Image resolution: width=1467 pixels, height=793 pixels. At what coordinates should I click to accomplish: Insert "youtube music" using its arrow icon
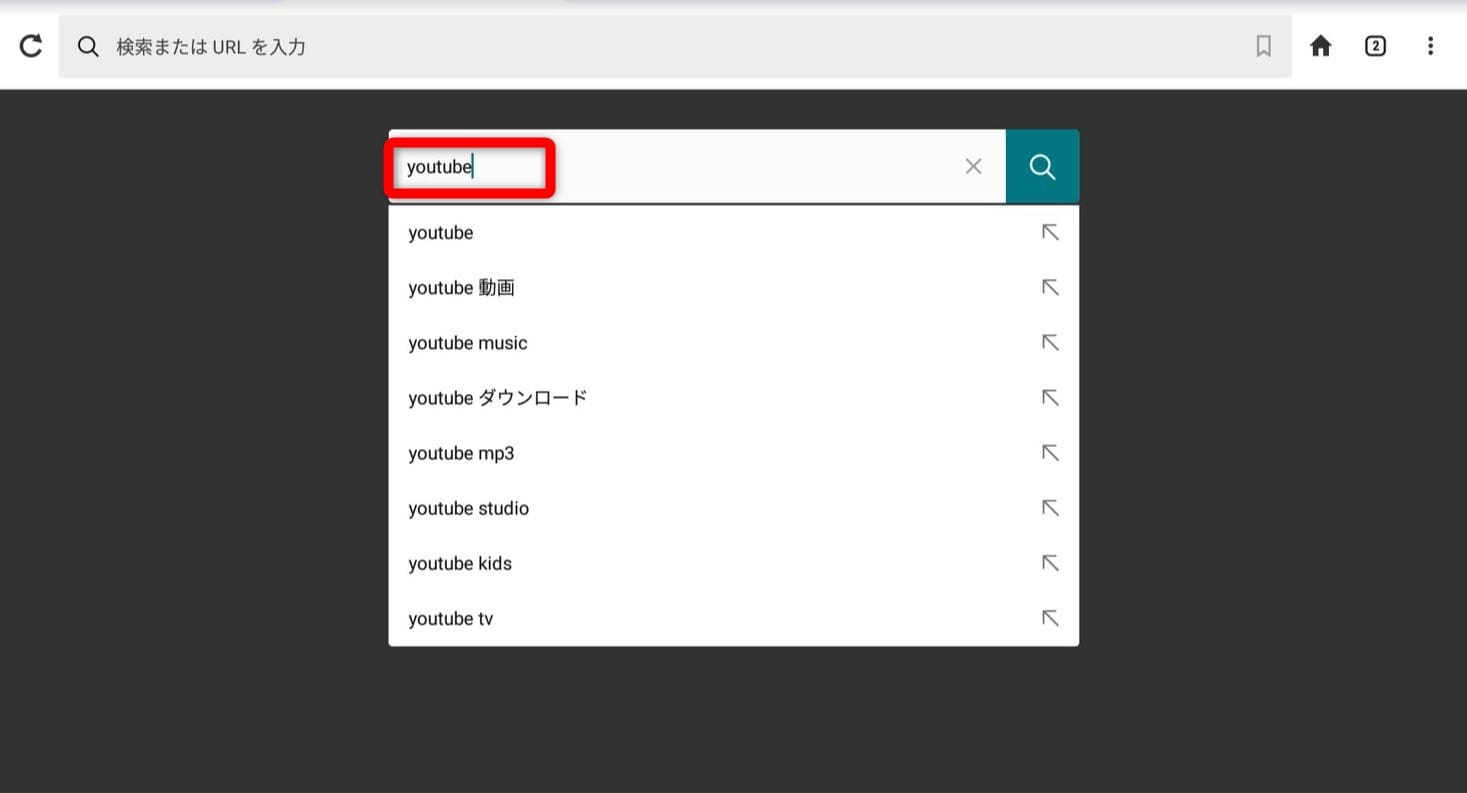coord(1049,343)
